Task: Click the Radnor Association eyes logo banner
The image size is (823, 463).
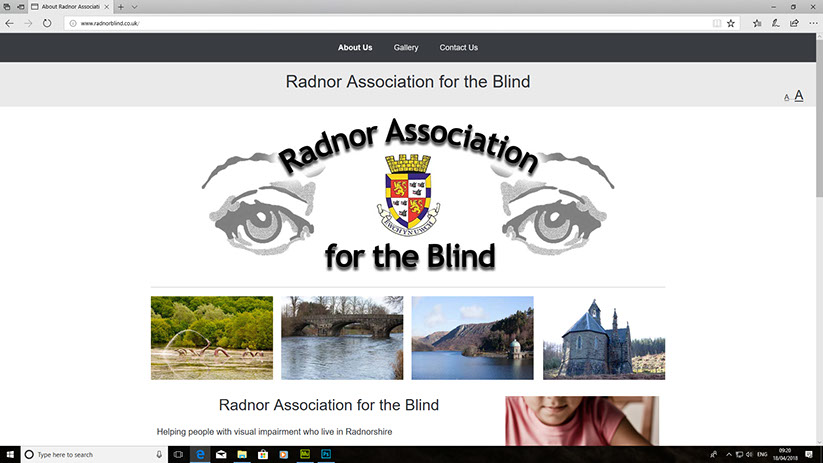Action: pos(408,195)
